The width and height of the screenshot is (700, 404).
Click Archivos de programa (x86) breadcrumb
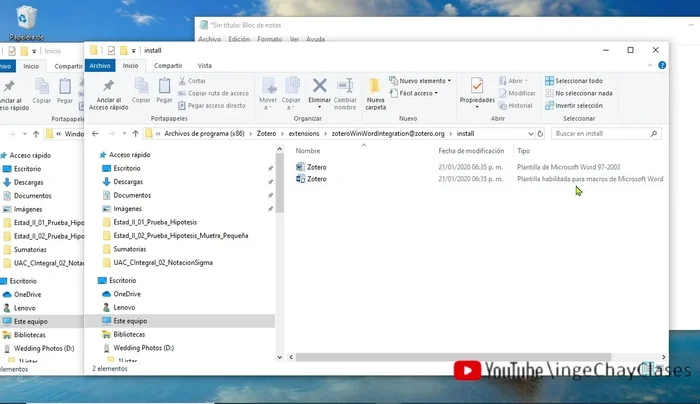coord(204,133)
